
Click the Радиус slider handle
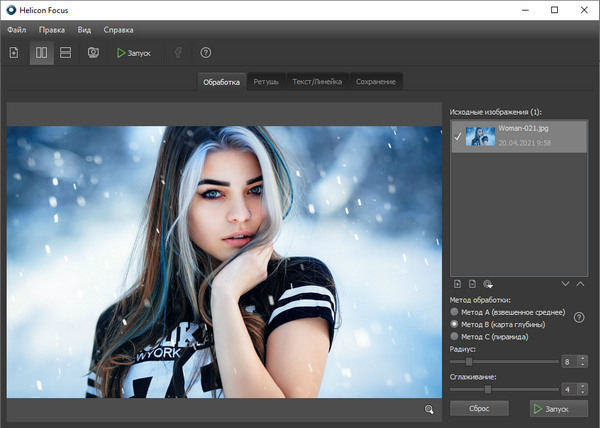pos(469,361)
